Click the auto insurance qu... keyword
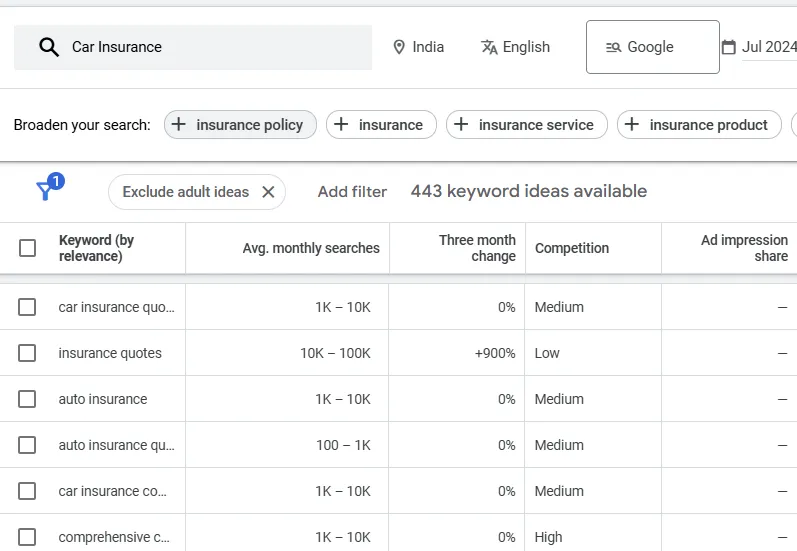This screenshot has width=797, height=551. 116,445
